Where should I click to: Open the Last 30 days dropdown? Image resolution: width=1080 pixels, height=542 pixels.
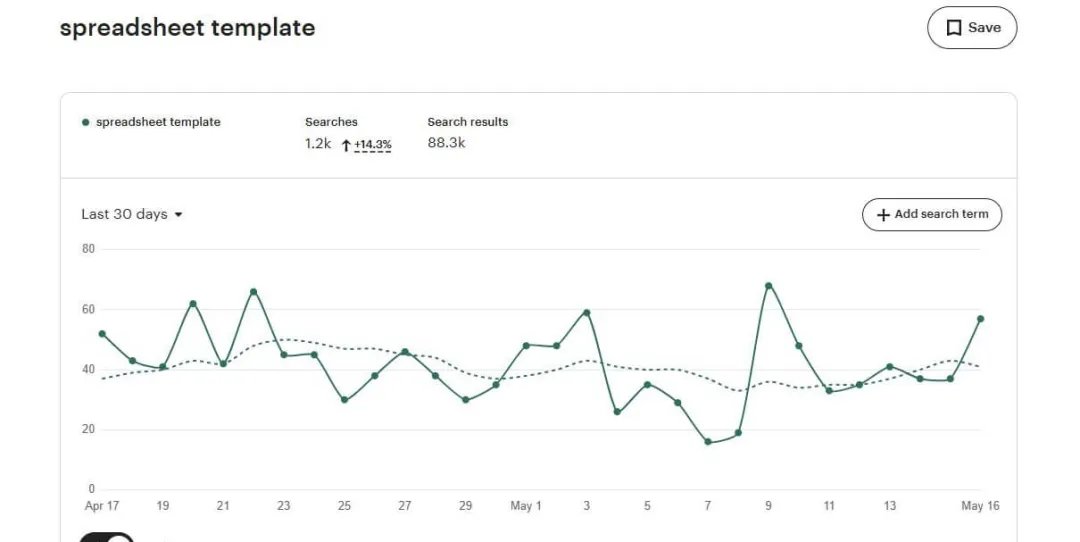point(132,214)
